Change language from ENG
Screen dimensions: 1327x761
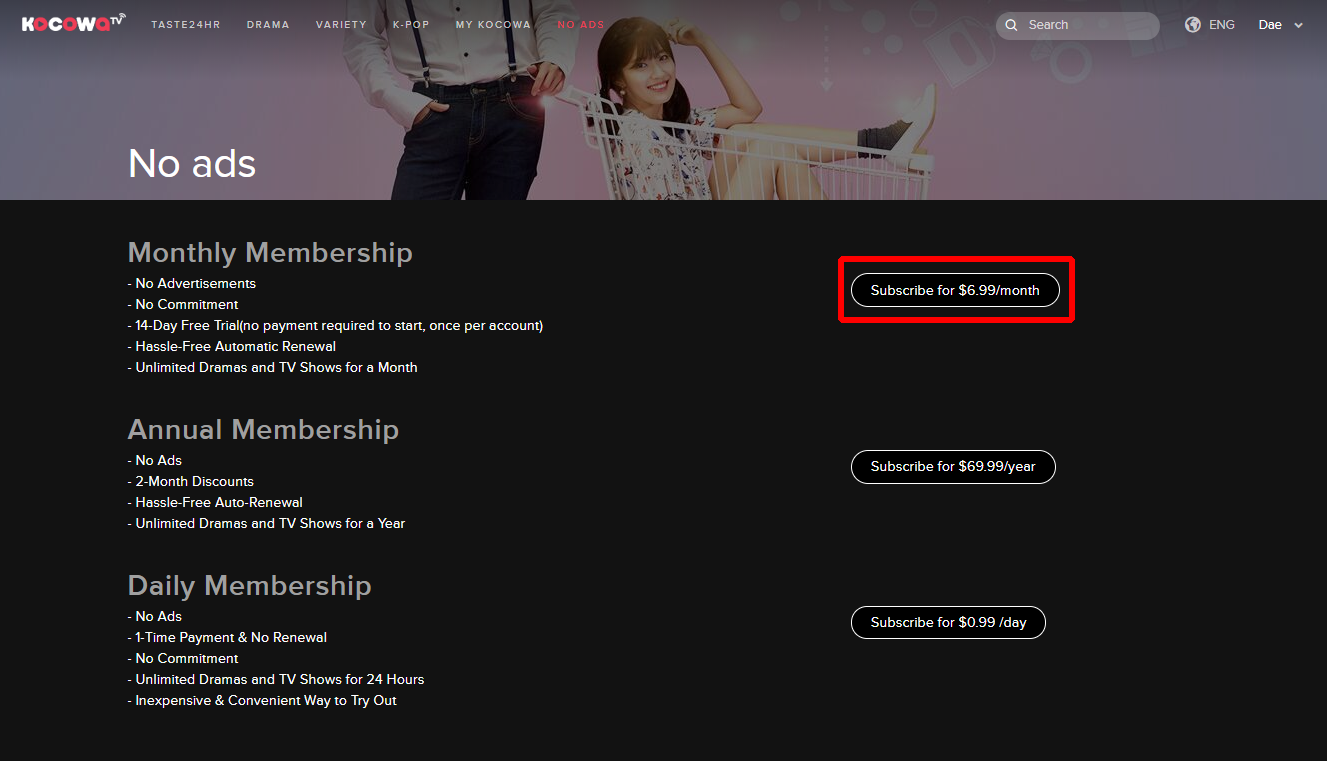(1222, 25)
